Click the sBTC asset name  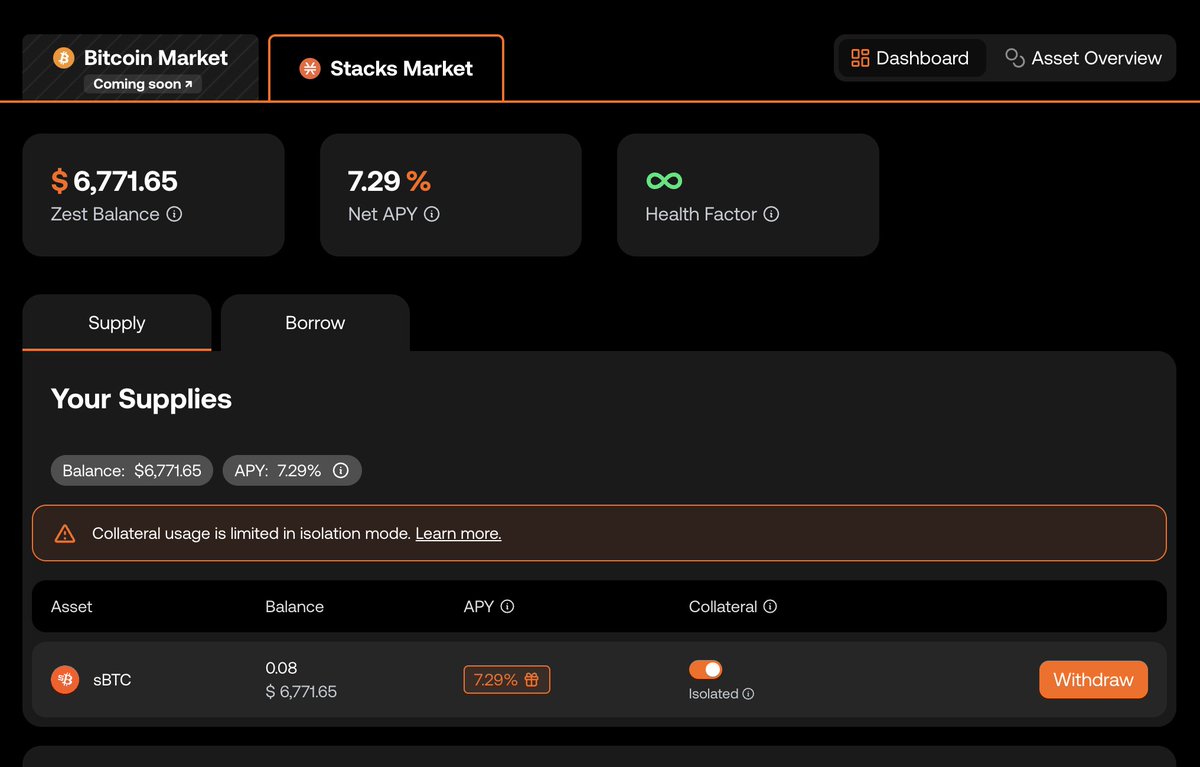pos(110,680)
